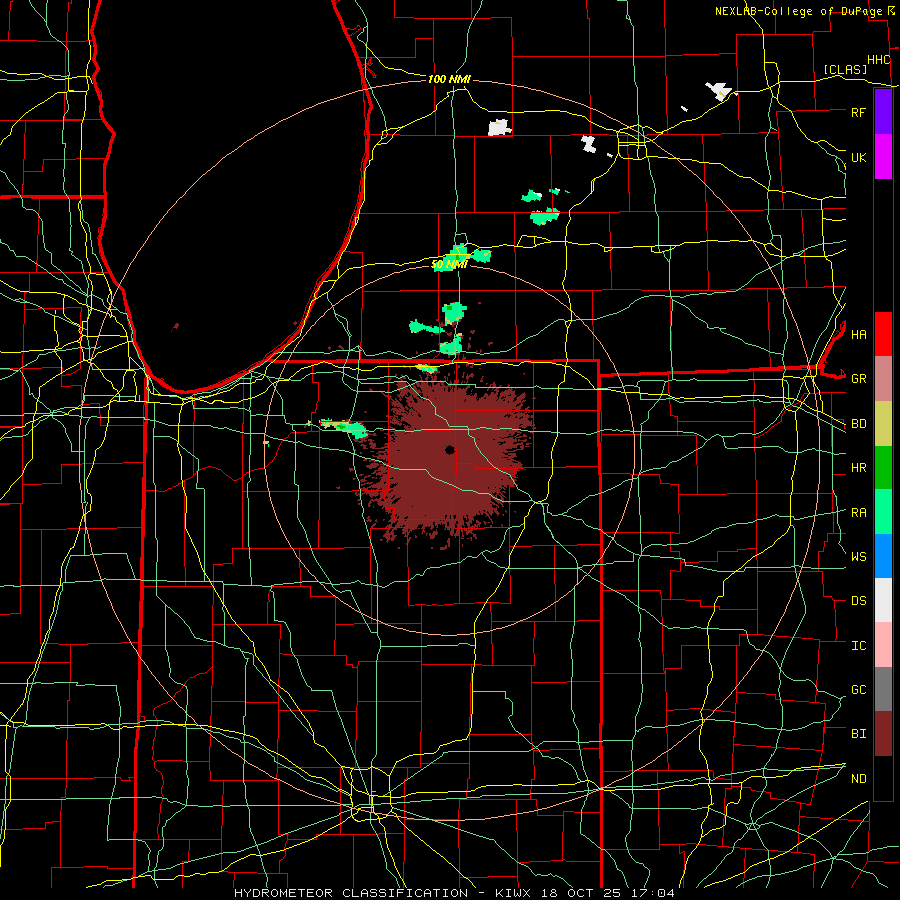Click the UK magenta legend swatch
This screenshot has width=900, height=900.
(x=883, y=157)
